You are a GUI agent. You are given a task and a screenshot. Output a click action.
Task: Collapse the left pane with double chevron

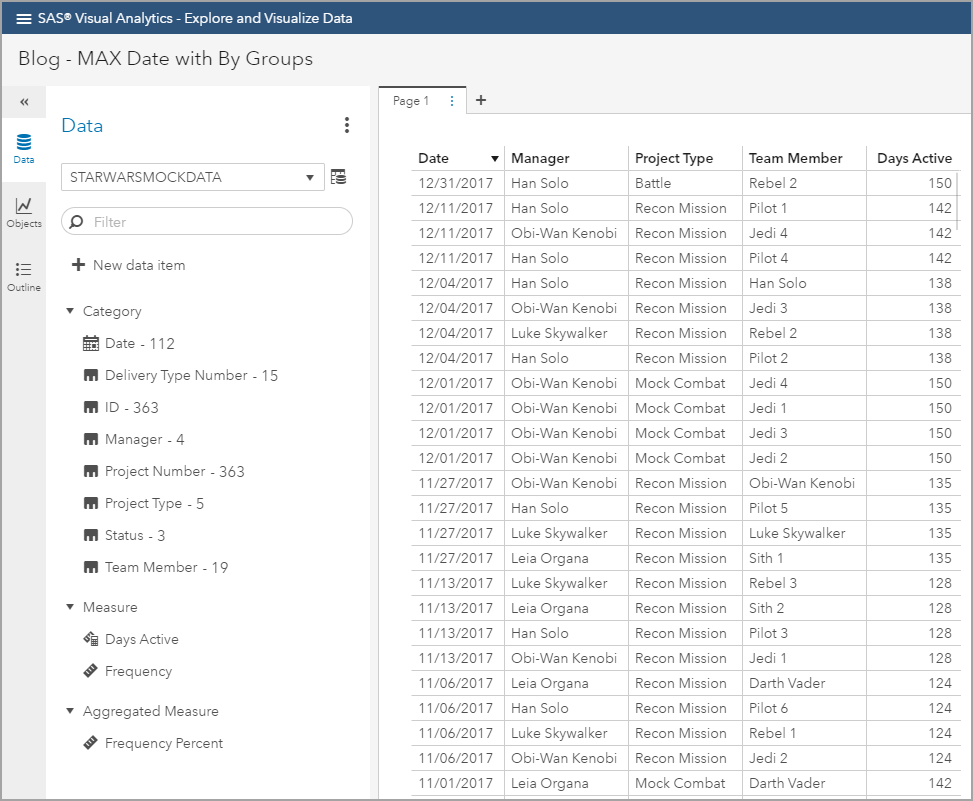(x=24, y=102)
